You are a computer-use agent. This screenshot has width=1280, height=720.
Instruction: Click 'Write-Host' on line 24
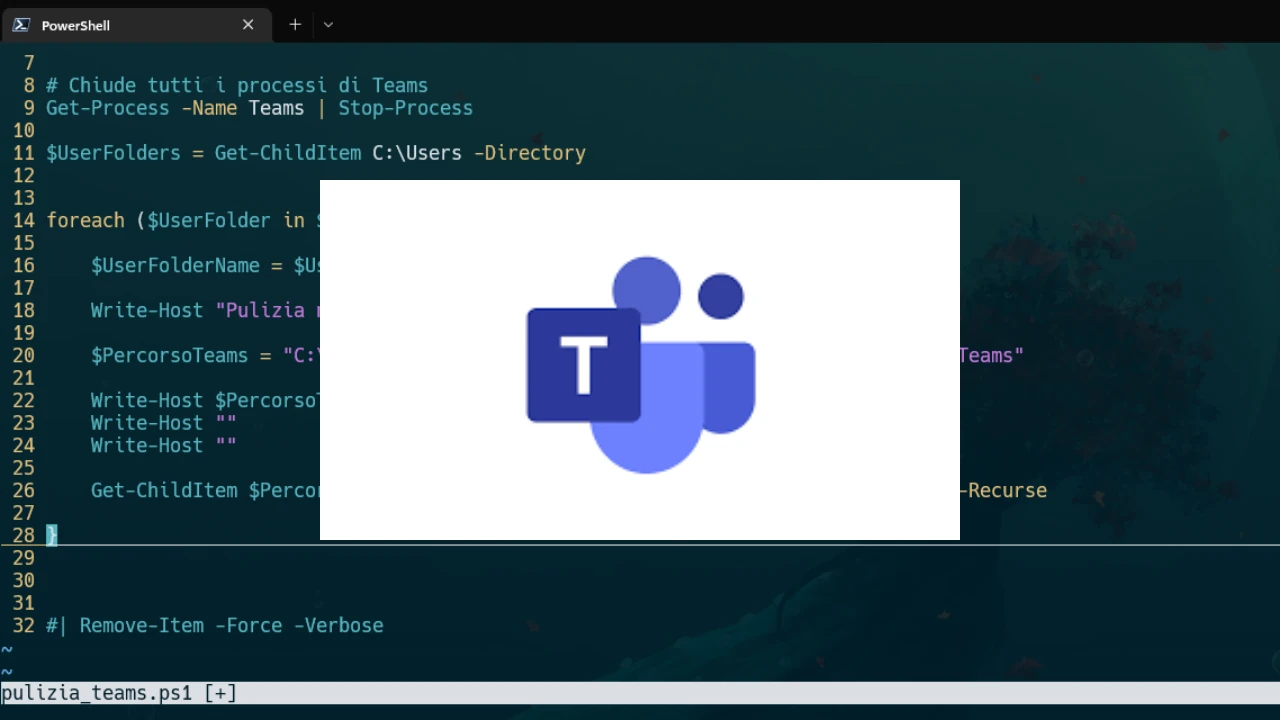click(x=147, y=445)
